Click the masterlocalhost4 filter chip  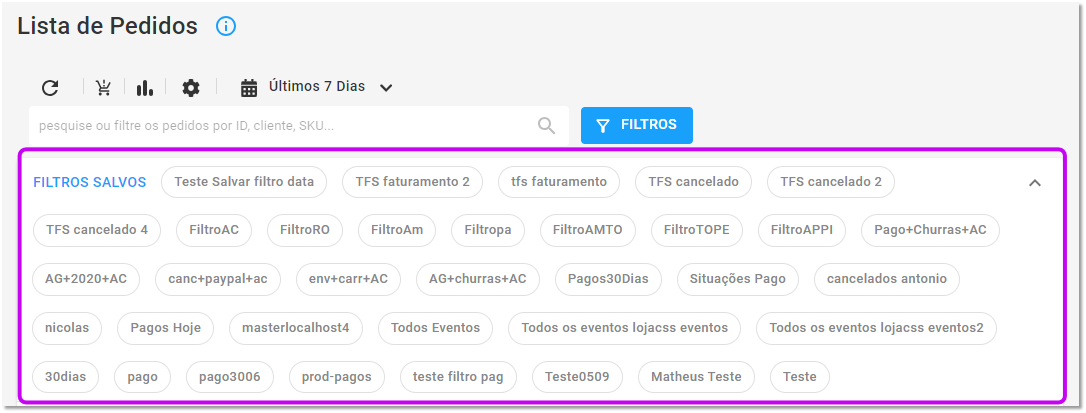coord(296,328)
